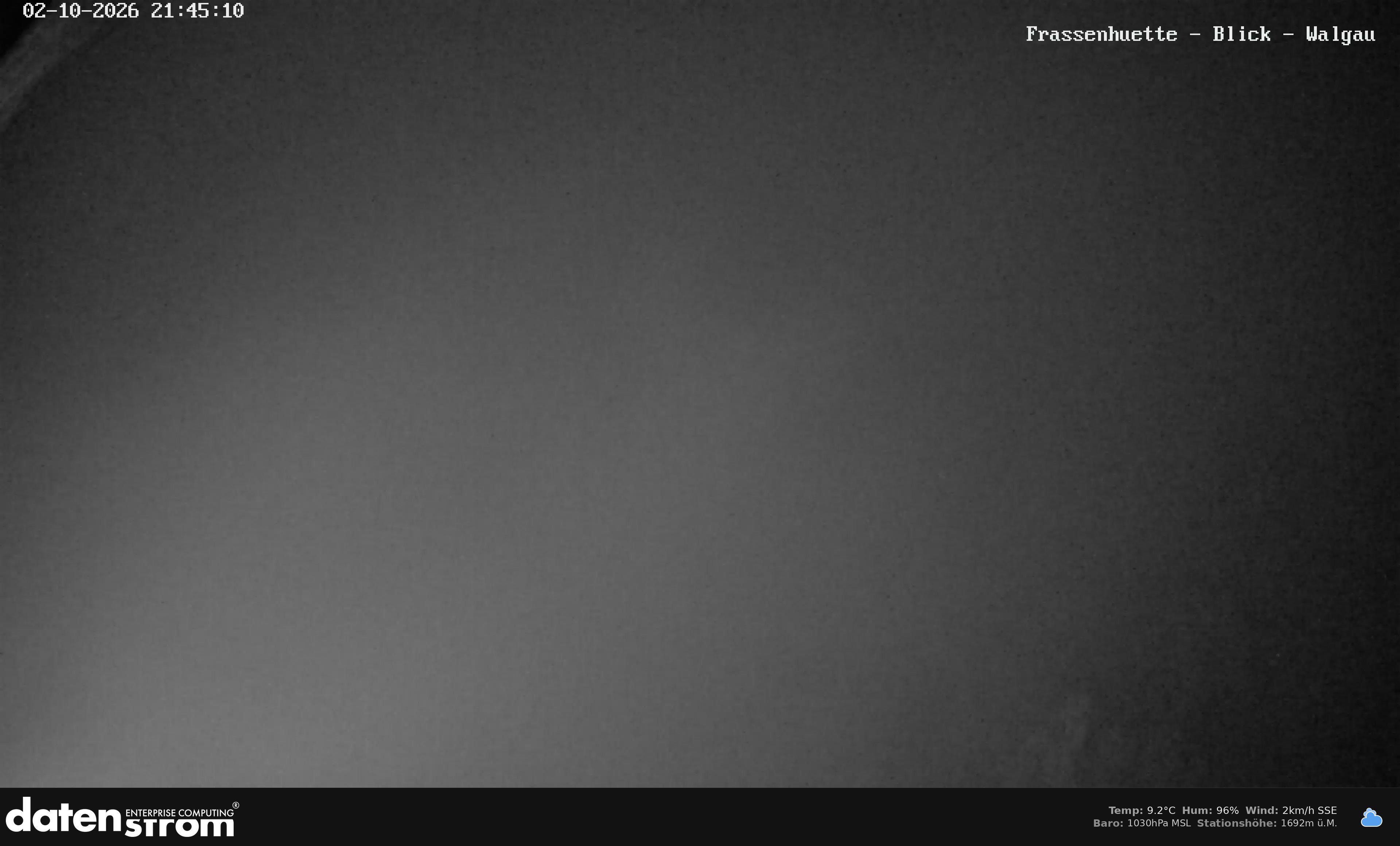1400x846 pixels.
Task: Click the "Stationshöhe:" label
Action: pyautogui.click(x=1237, y=823)
